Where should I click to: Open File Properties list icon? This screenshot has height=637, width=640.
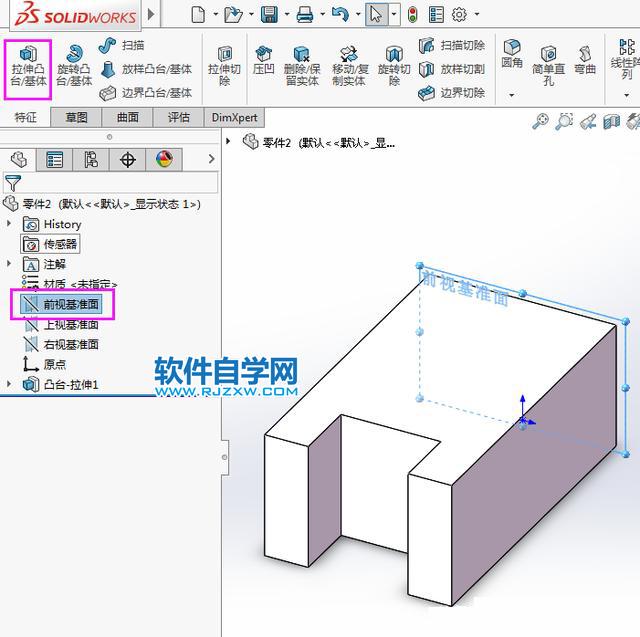(x=436, y=15)
